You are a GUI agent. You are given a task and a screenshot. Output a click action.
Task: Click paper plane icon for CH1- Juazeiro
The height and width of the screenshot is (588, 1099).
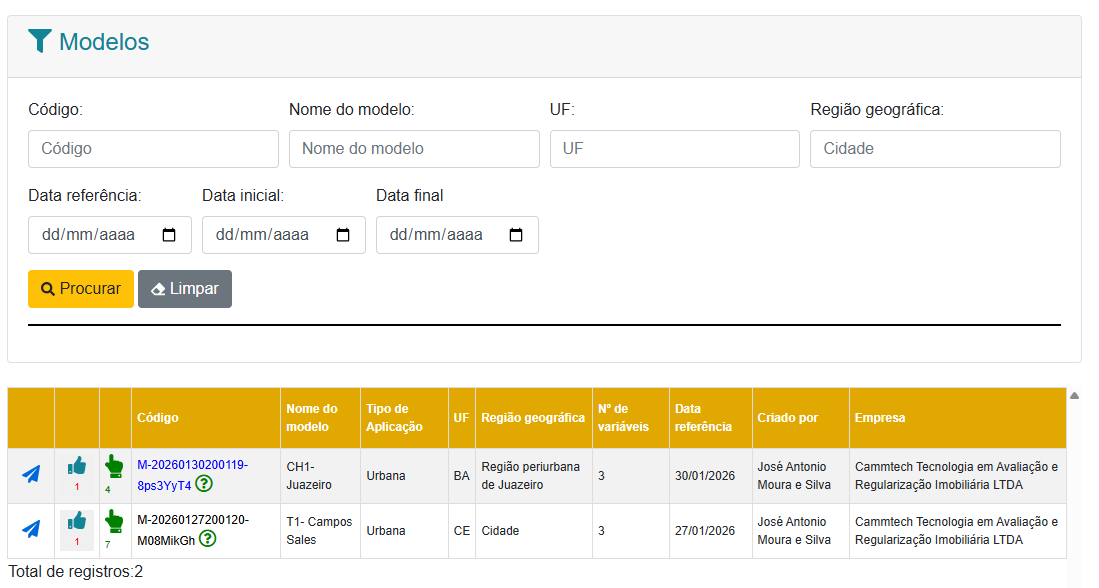tap(31, 474)
